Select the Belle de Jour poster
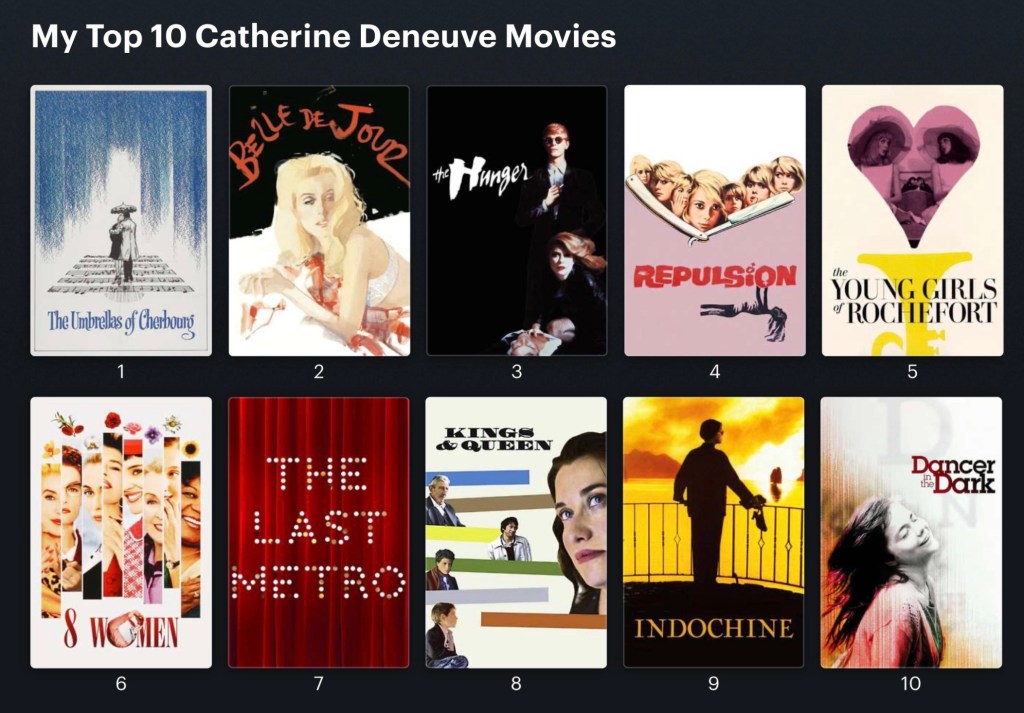 click(x=319, y=221)
